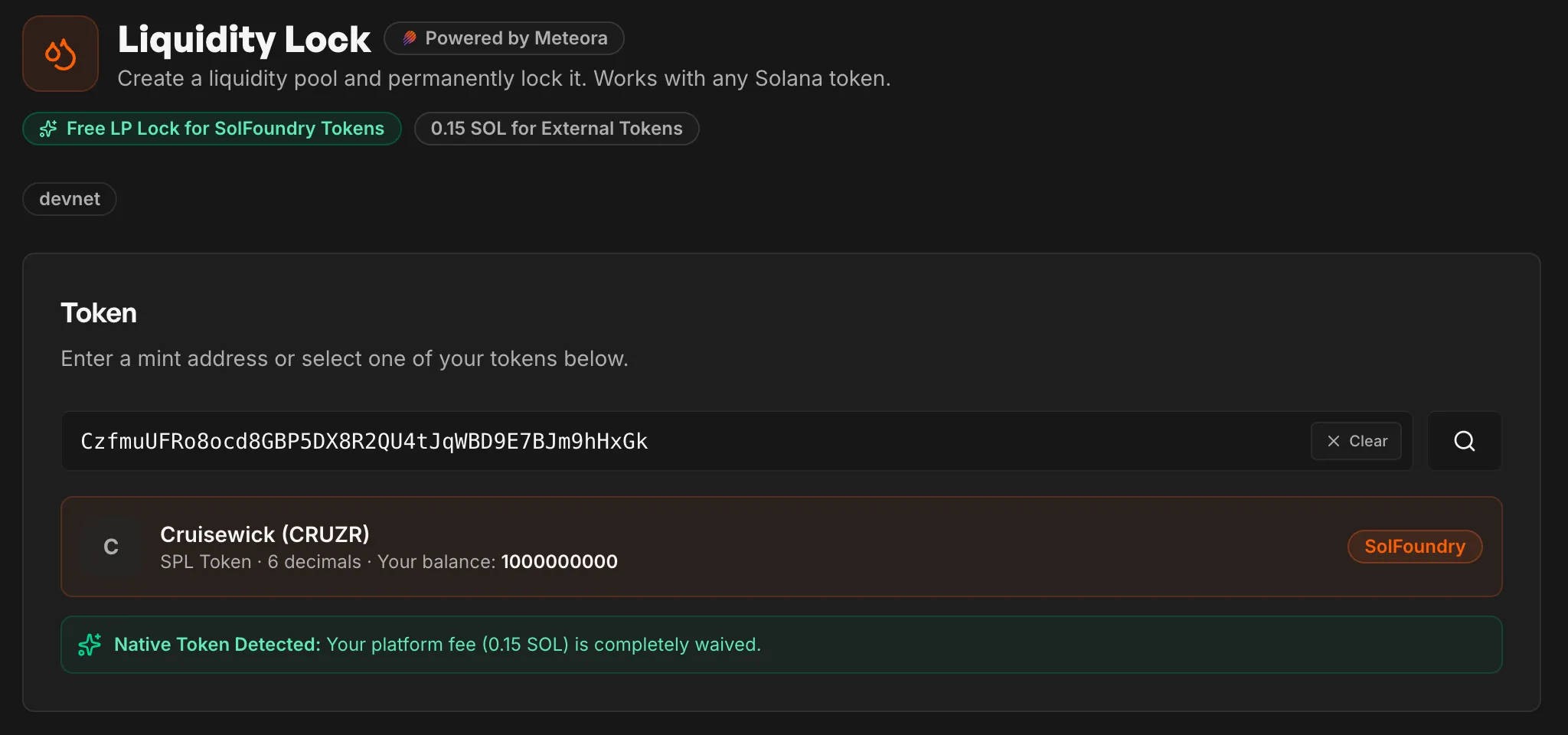Viewport: 1568px width, 735px height.
Task: Click the Liquidity Lock droplet logo icon
Action: (60, 54)
